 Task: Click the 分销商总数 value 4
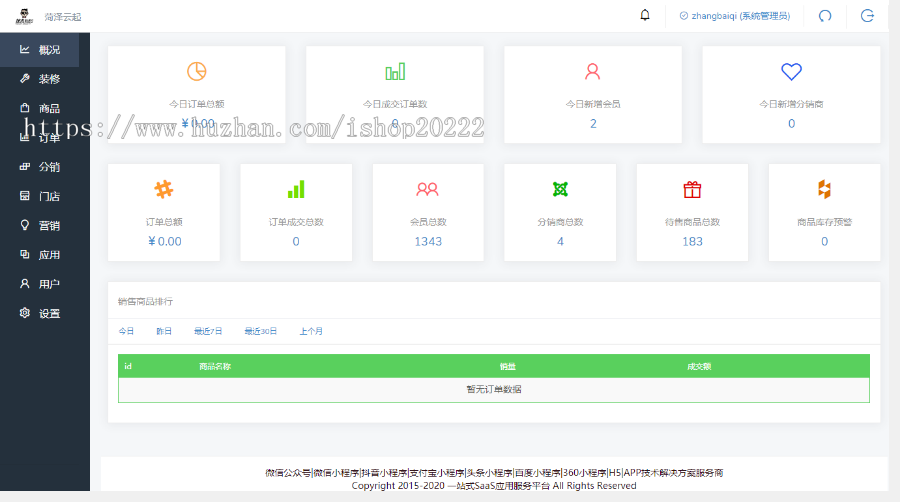point(560,242)
